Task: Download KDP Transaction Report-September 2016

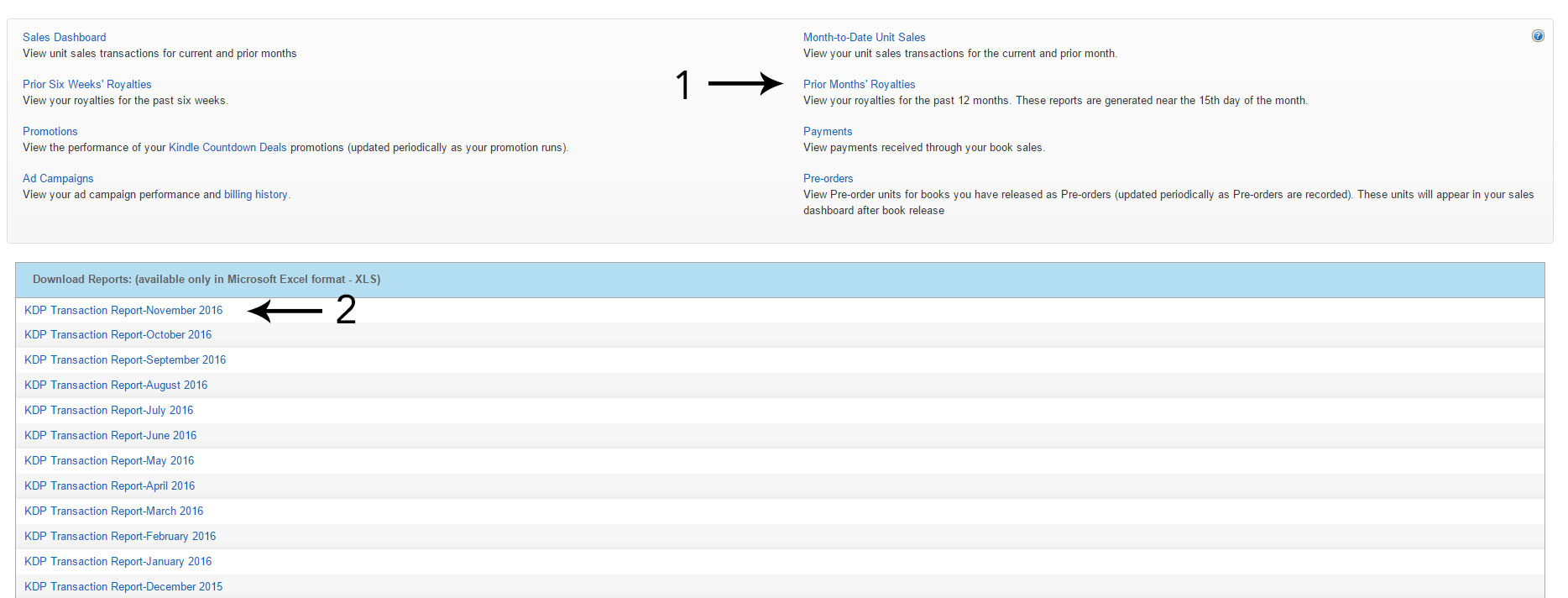Action: click(125, 359)
